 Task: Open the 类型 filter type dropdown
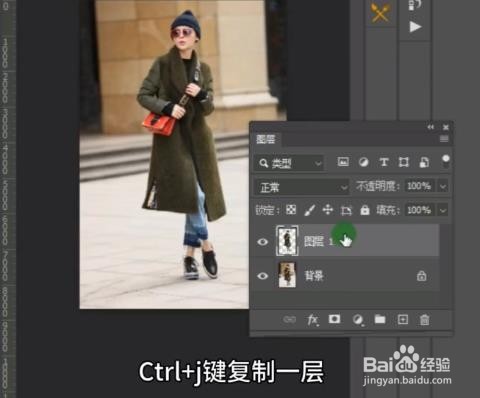[289, 163]
